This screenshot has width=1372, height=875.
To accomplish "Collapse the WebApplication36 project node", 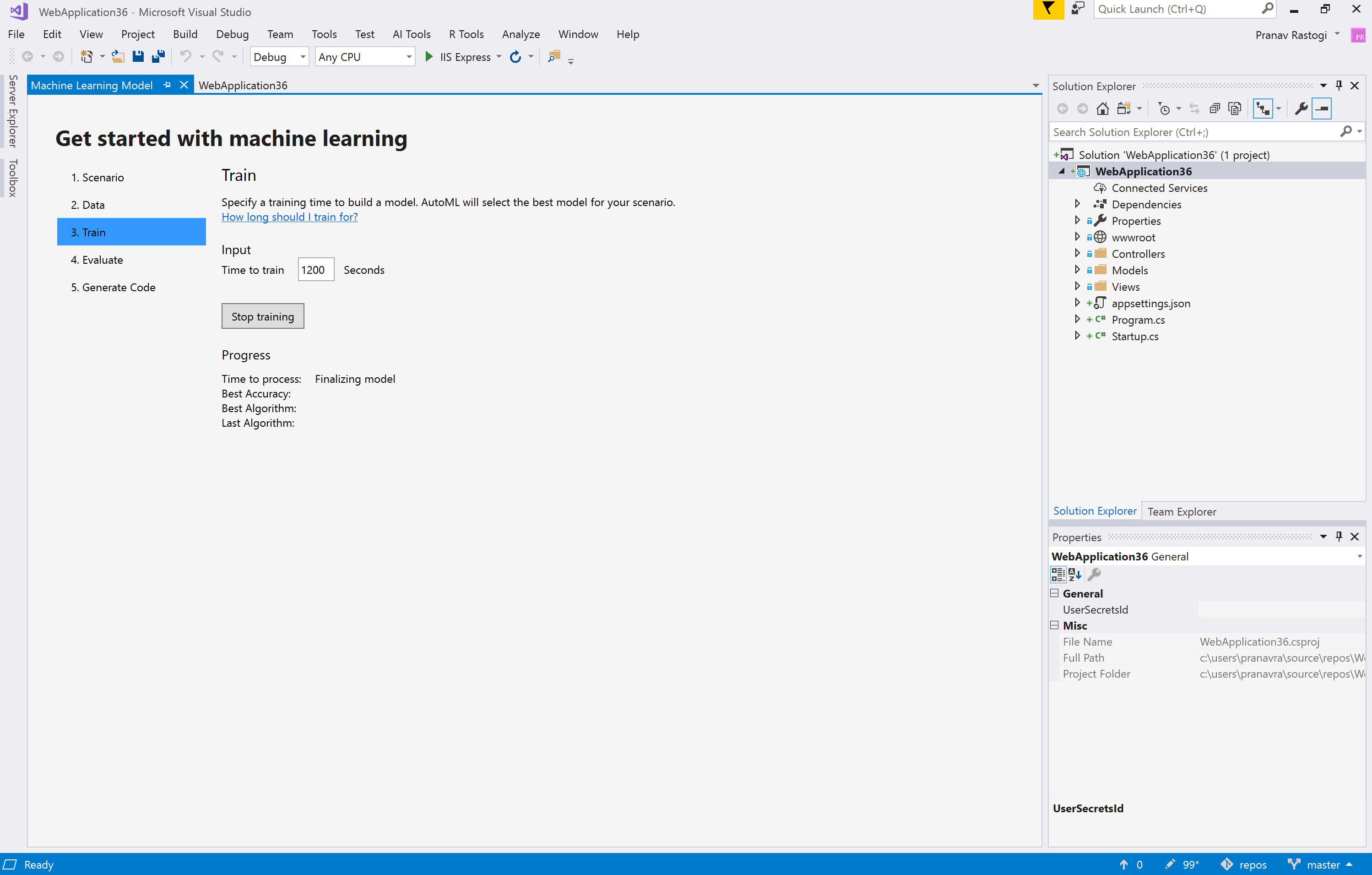I will tap(1062, 171).
